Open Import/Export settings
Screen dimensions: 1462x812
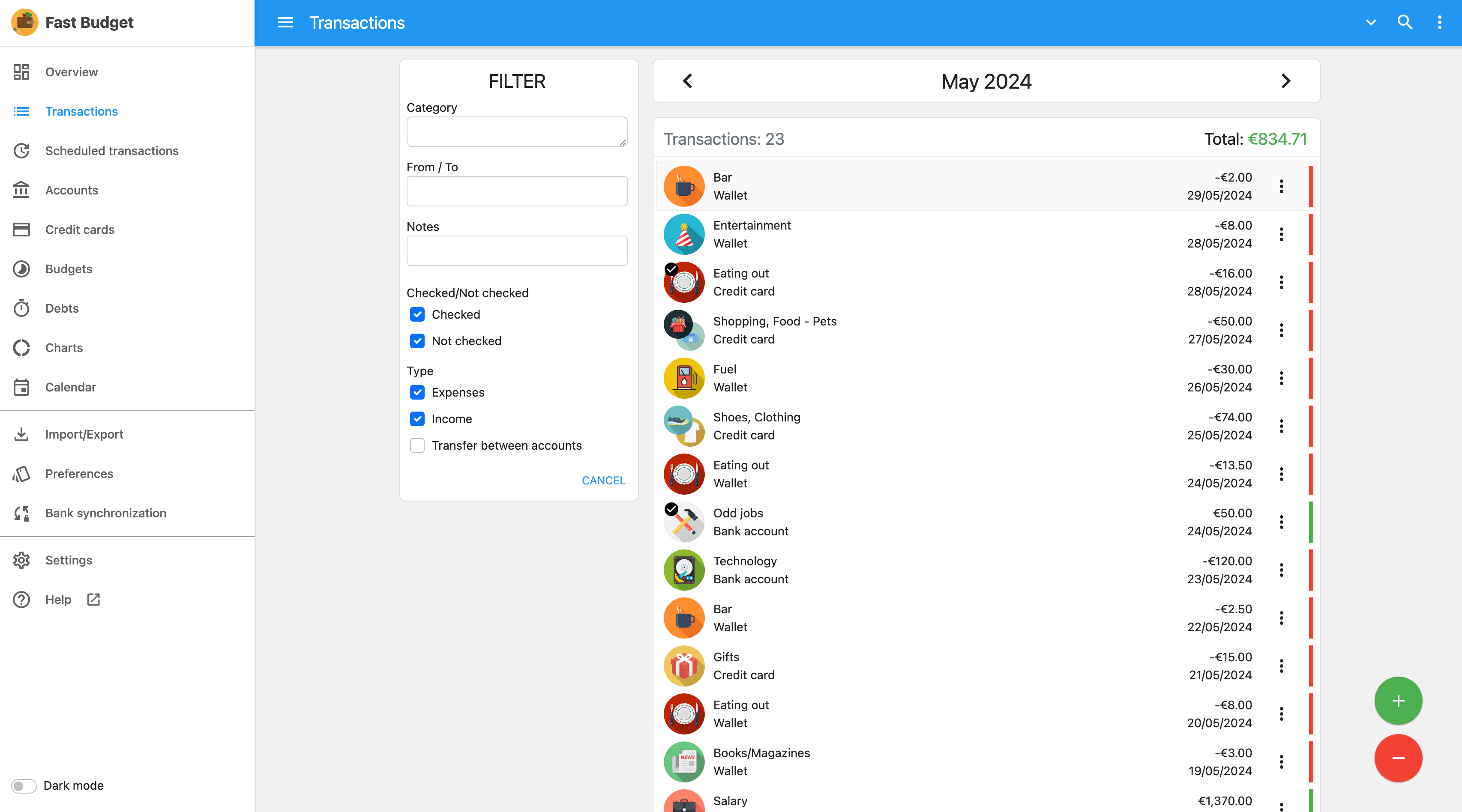pos(85,434)
